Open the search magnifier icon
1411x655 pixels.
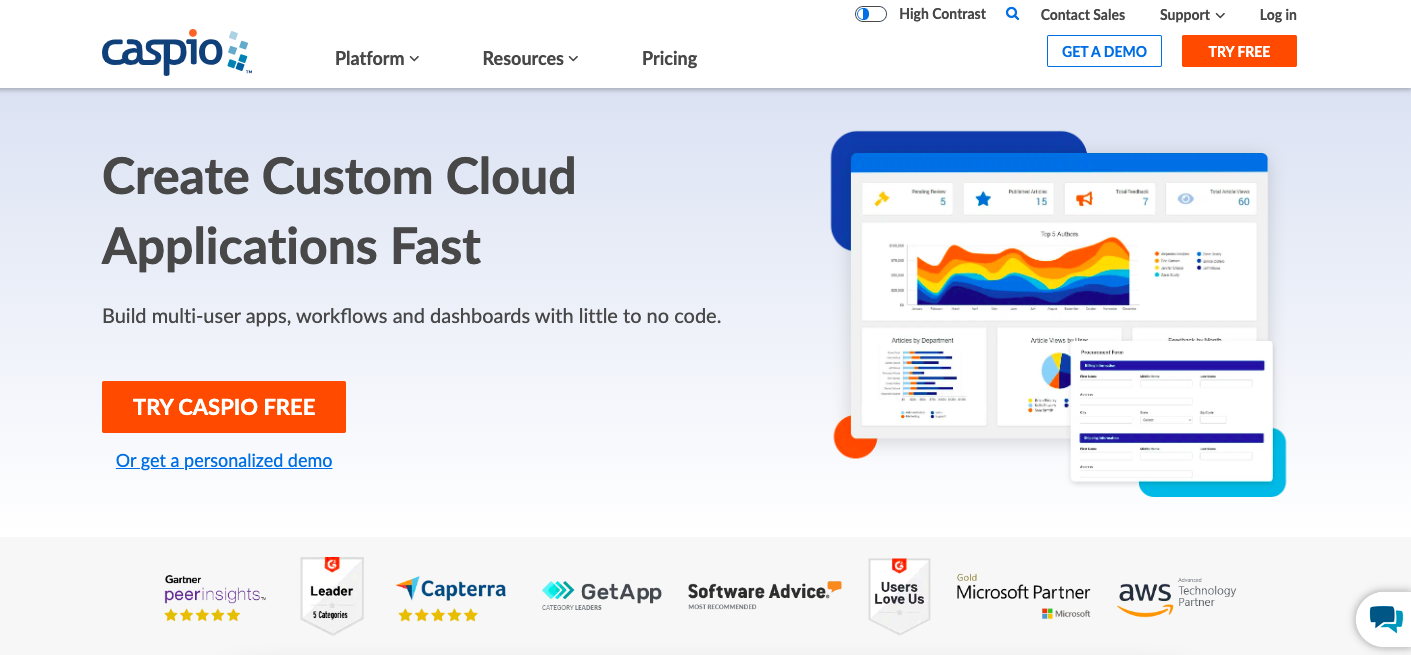click(1013, 14)
